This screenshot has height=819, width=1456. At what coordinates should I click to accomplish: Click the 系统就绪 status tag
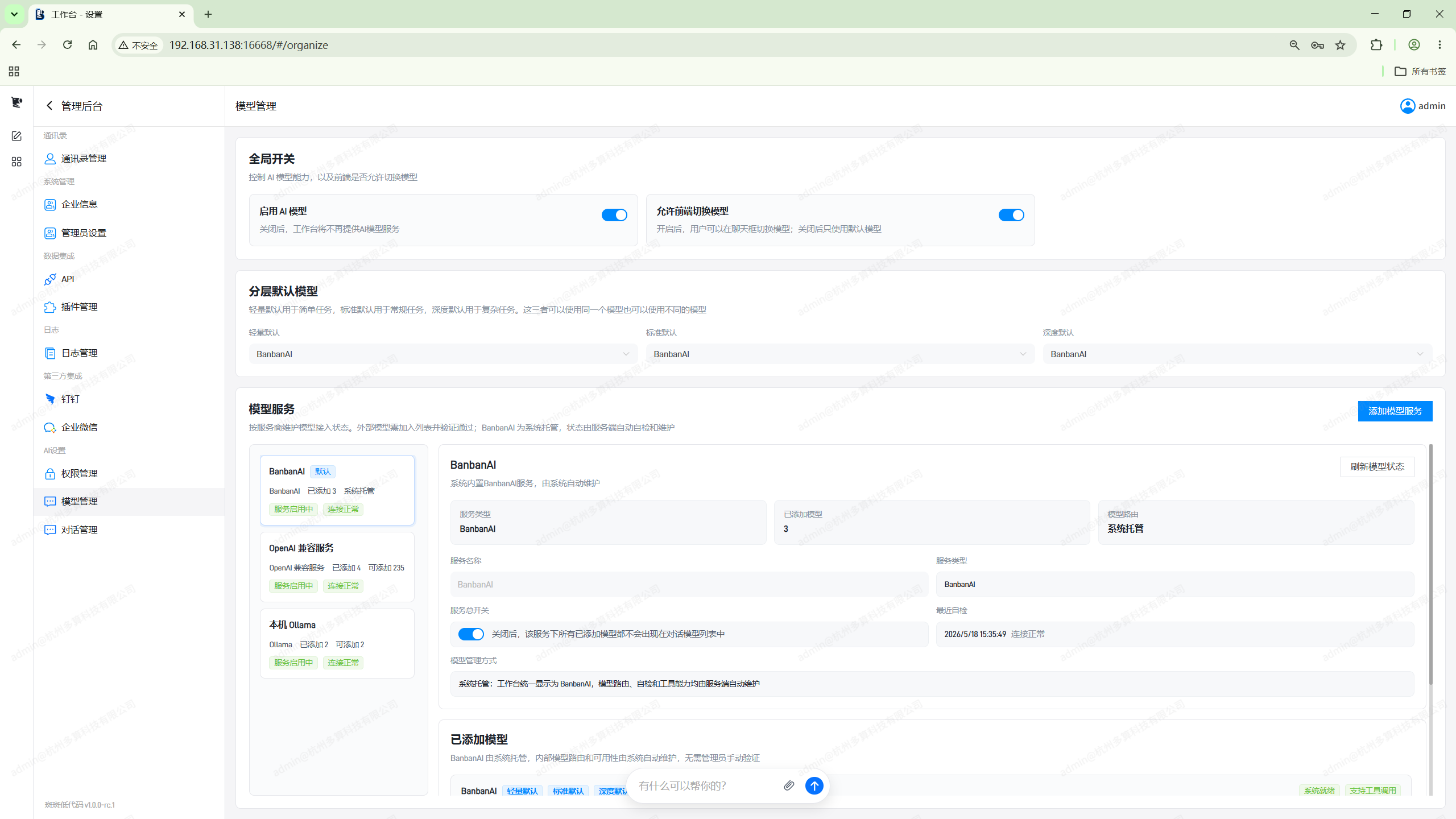click(x=1319, y=791)
